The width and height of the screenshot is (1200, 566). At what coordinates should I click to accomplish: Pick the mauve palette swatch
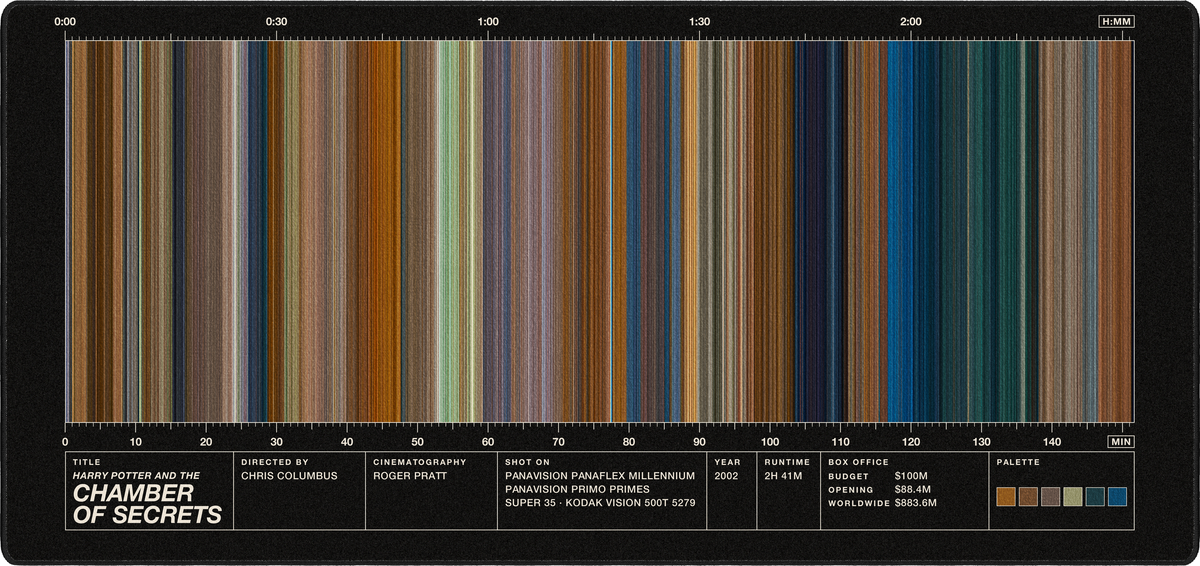(x=1050, y=496)
